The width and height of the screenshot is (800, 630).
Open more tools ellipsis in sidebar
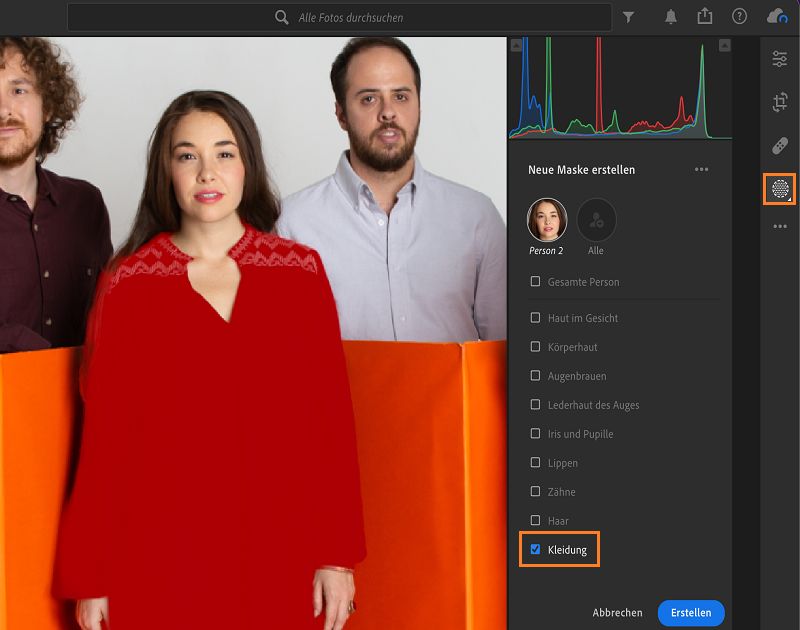780,226
